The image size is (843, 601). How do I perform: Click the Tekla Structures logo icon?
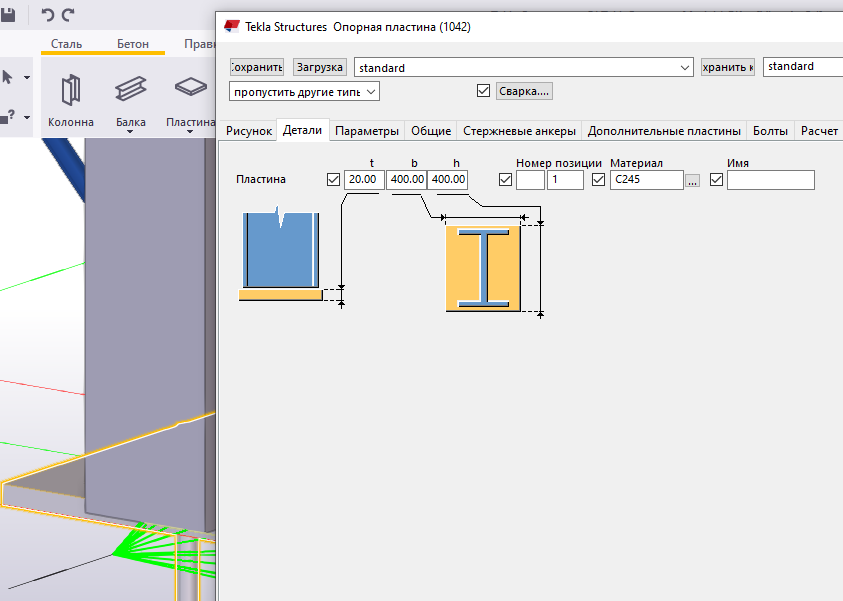pos(232,26)
